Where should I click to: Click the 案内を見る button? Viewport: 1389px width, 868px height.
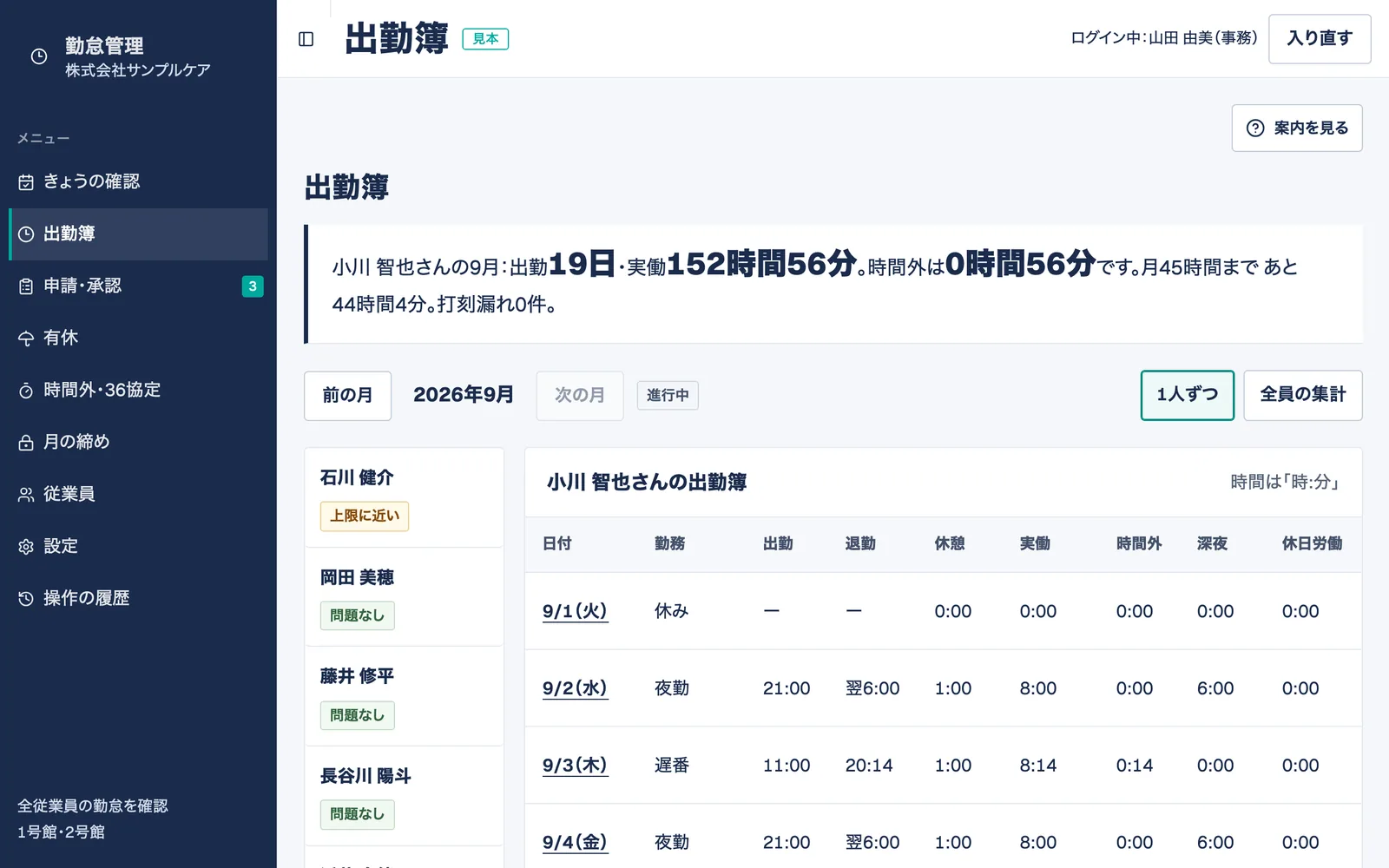[1297, 128]
